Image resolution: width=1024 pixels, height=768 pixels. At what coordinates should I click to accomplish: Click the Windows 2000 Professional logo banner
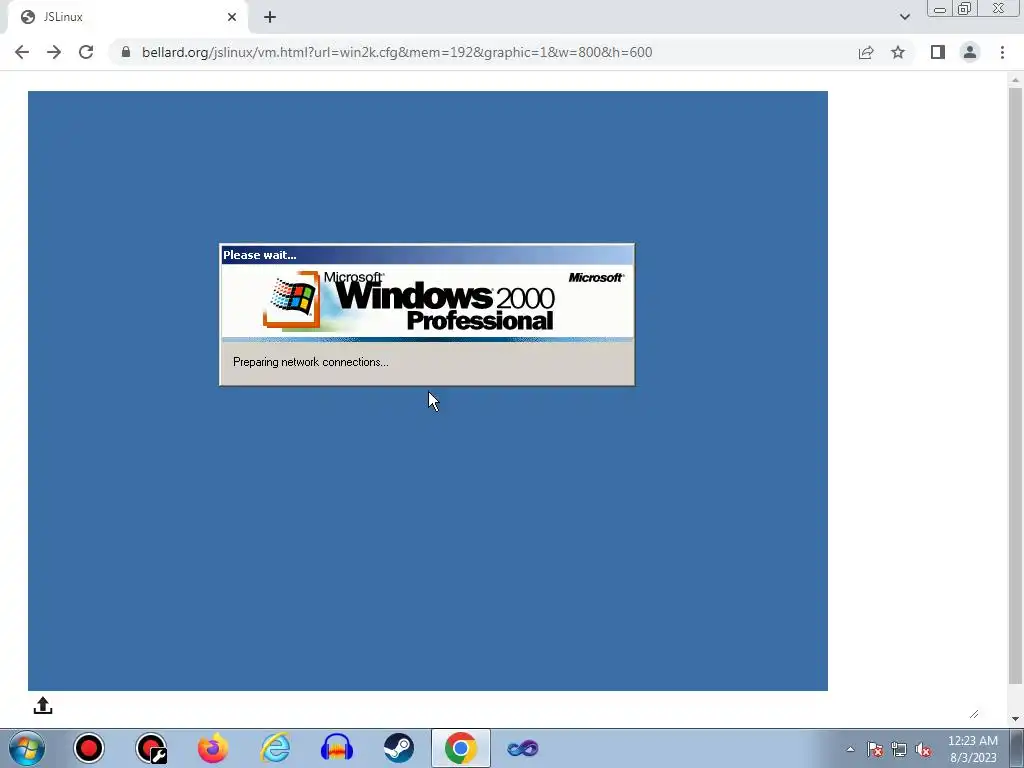pos(427,302)
